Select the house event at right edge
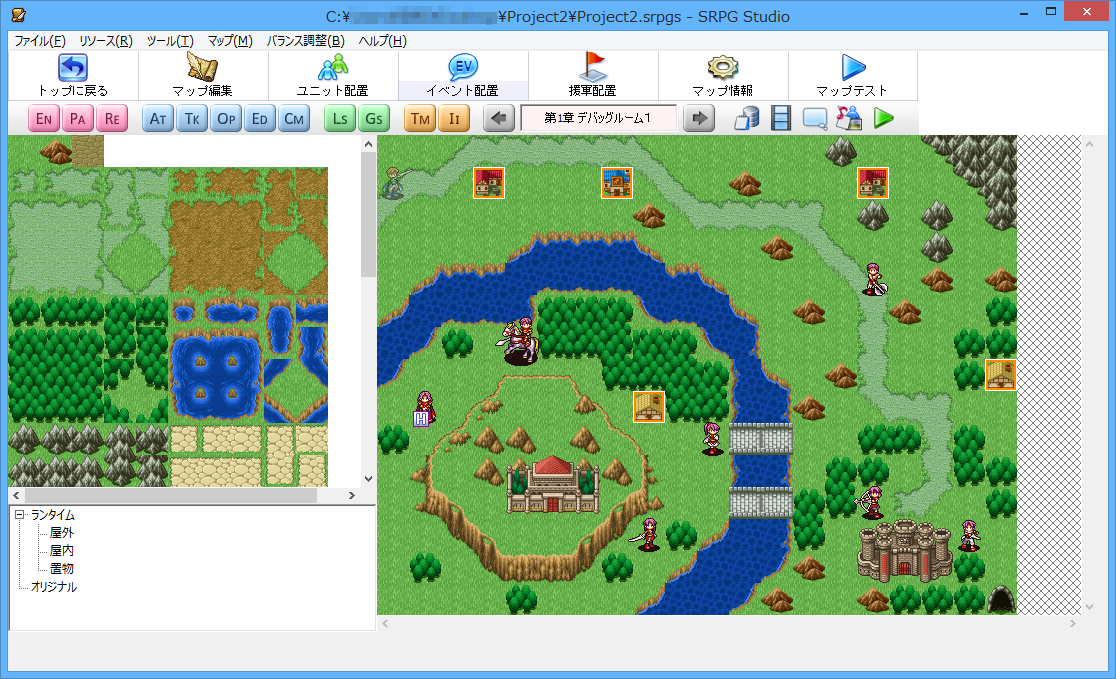This screenshot has width=1116, height=679. tap(1001, 375)
